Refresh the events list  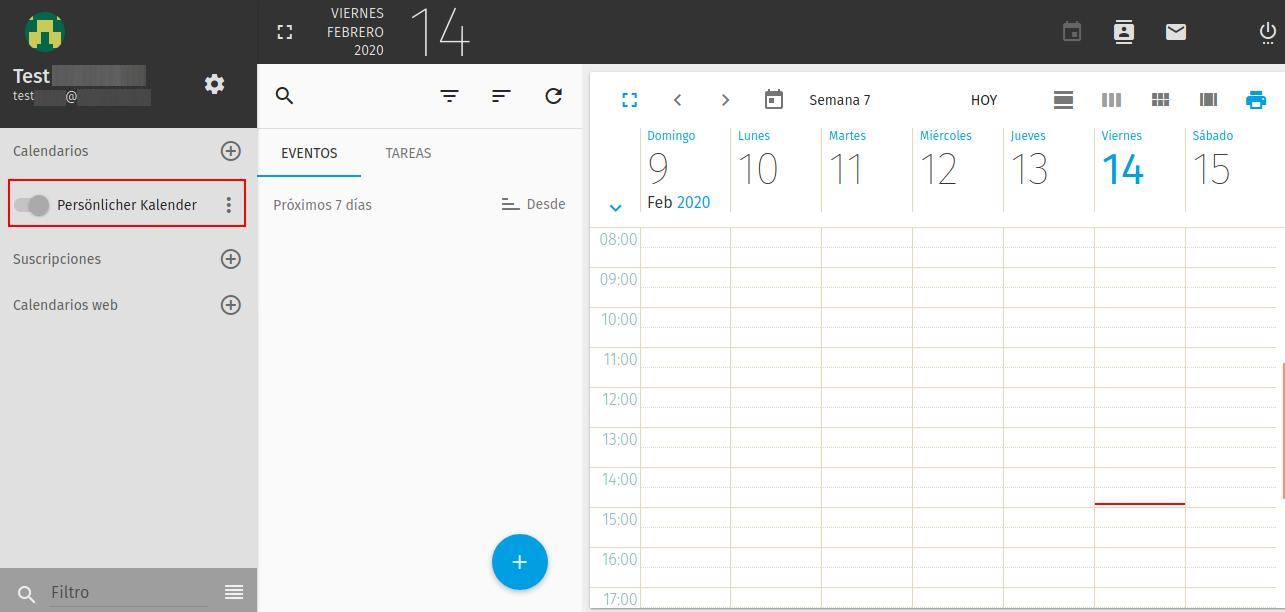pos(553,96)
